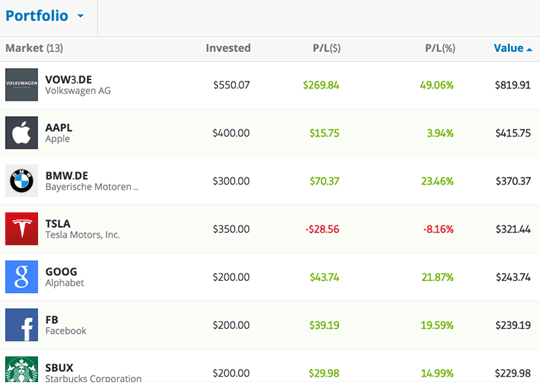Click Volkswagen profit $269.84
This screenshot has height=383, width=540.
click(321, 85)
